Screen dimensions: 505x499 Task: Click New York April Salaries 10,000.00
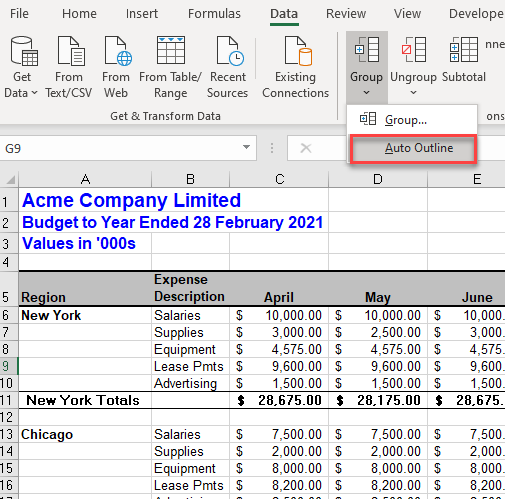279,315
